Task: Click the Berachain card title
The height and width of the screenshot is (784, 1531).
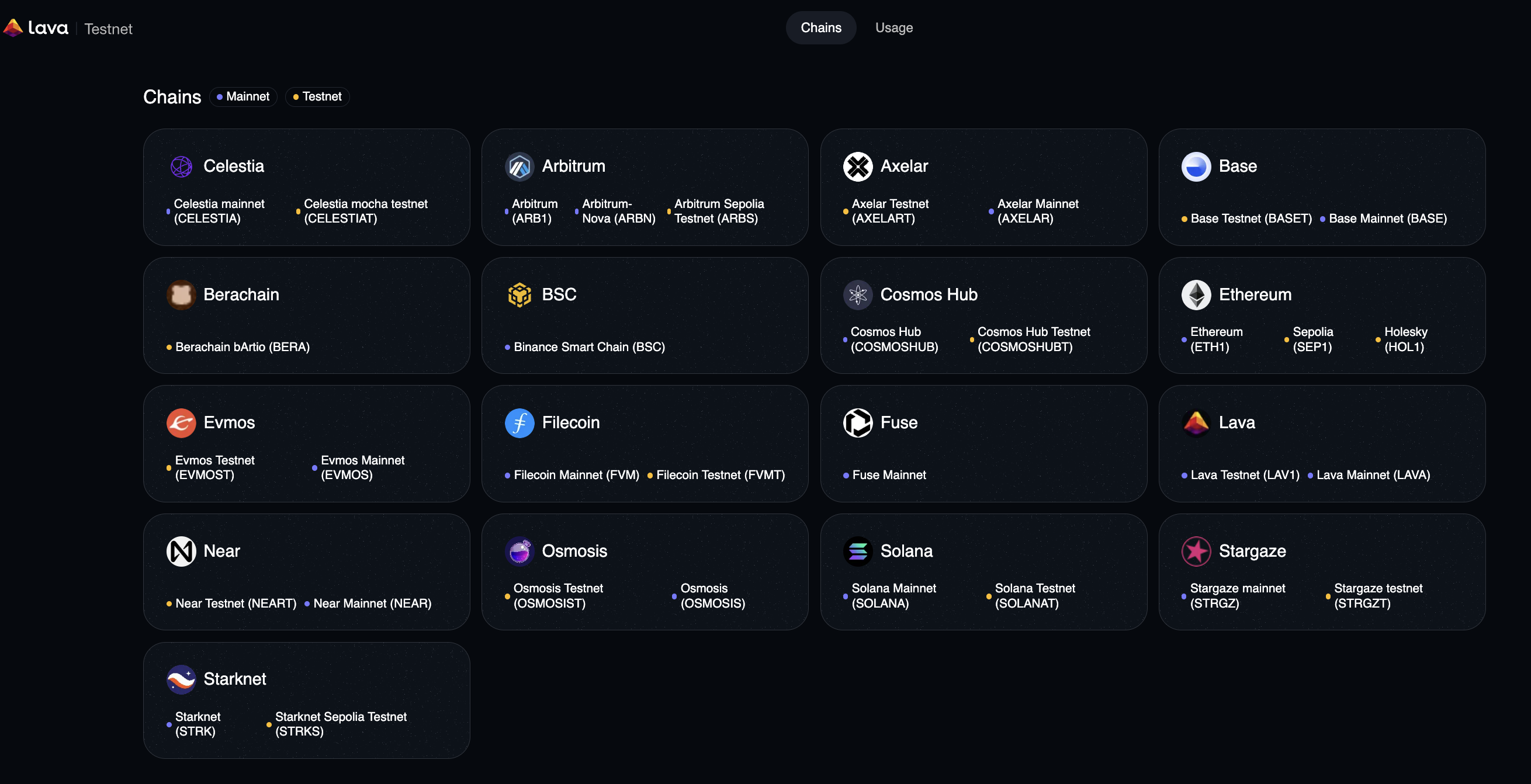Action: click(241, 295)
